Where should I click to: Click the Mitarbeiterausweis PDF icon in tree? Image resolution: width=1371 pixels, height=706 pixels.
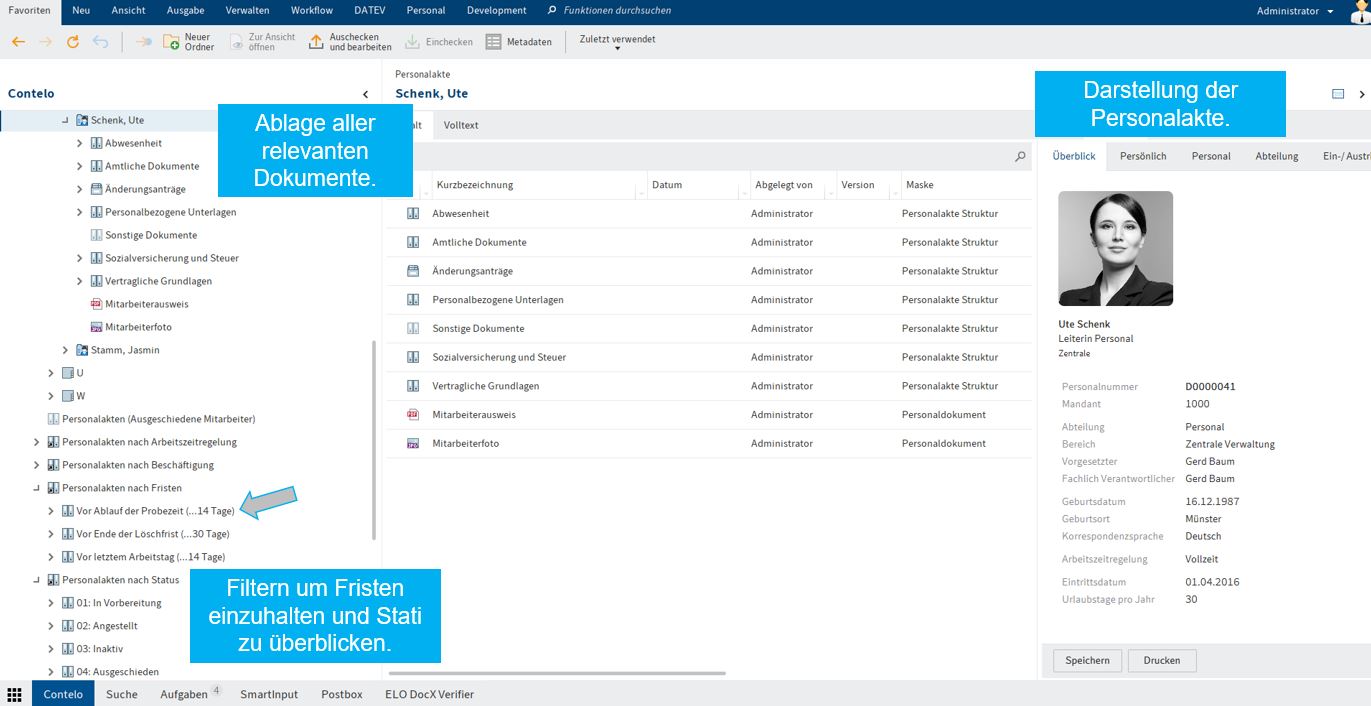96,304
